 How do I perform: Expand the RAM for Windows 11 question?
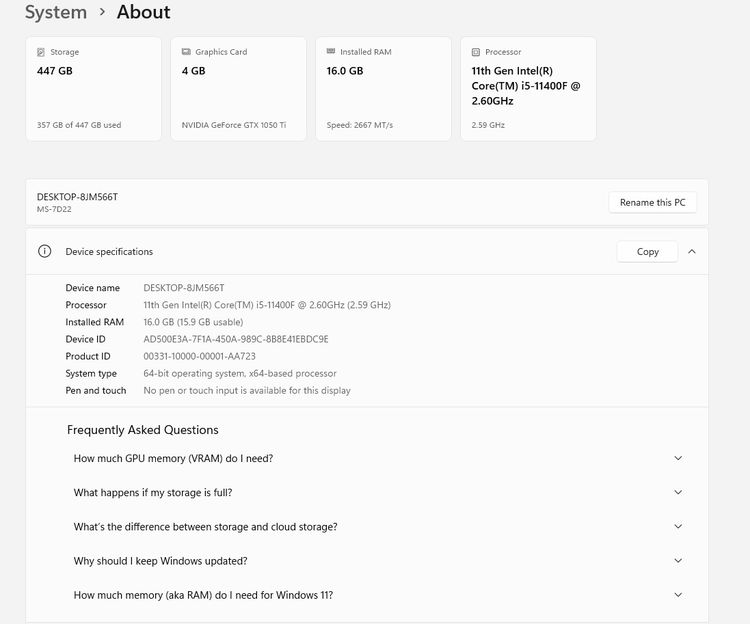tap(678, 595)
